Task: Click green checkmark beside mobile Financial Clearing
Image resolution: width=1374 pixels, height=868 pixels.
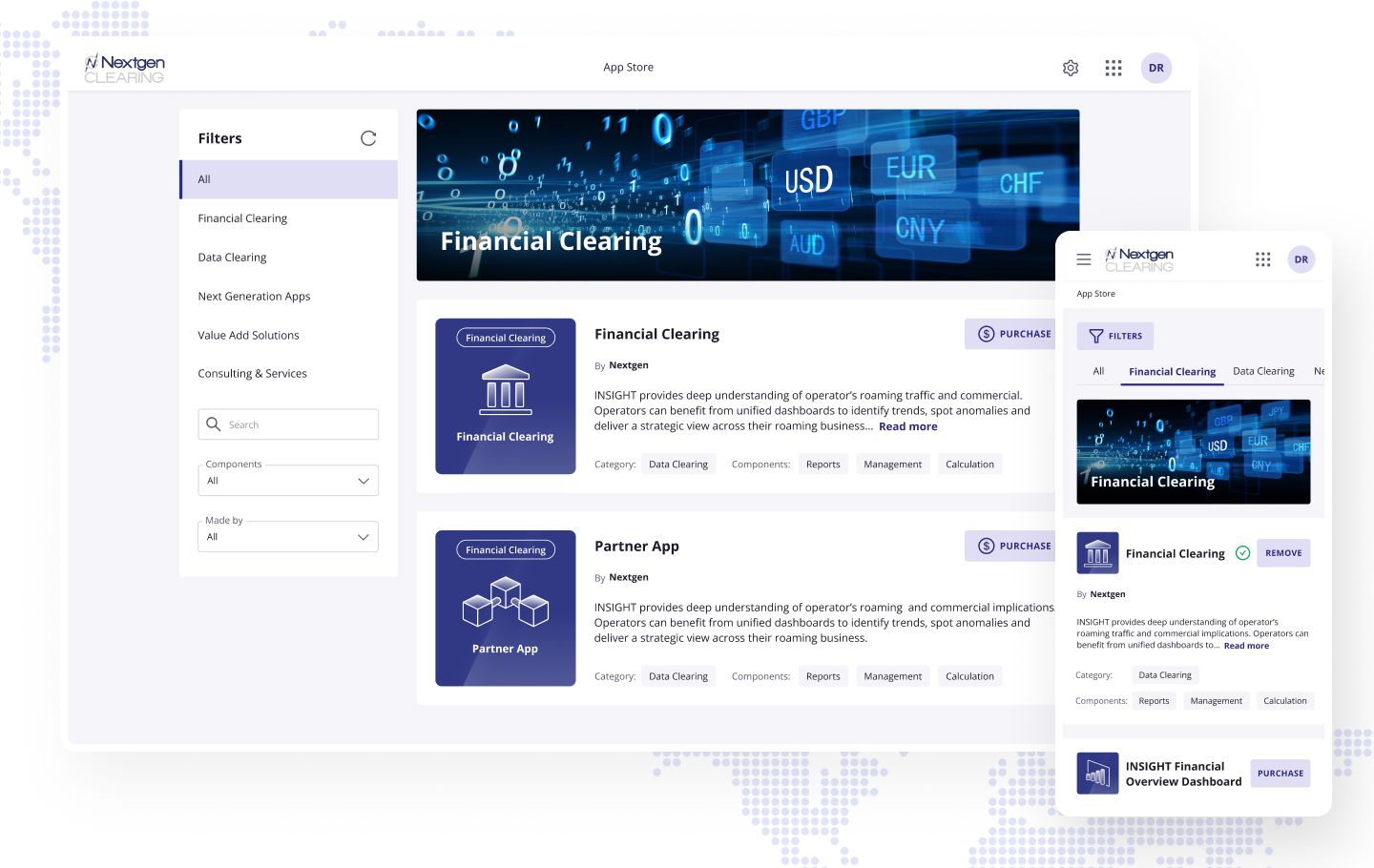Action: coord(1243,553)
